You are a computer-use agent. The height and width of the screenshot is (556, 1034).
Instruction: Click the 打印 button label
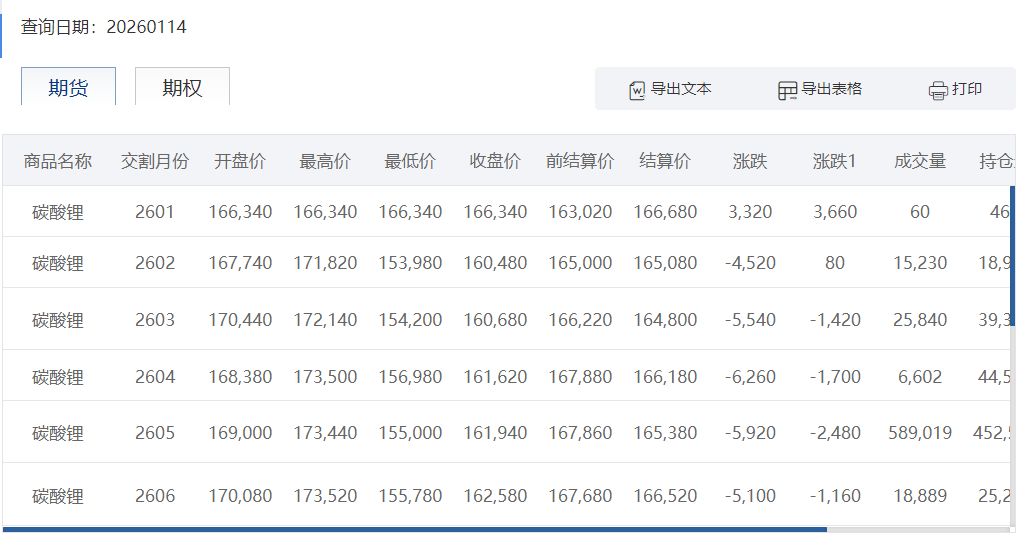point(967,89)
